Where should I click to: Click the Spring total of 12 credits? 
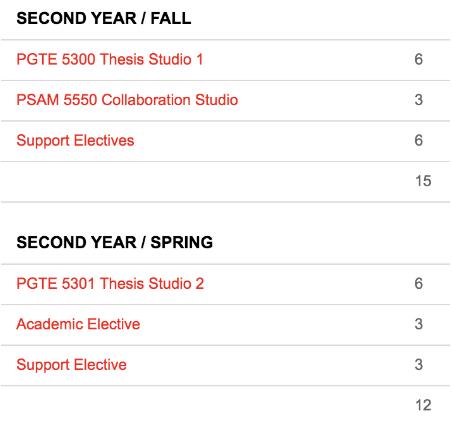(x=423, y=406)
